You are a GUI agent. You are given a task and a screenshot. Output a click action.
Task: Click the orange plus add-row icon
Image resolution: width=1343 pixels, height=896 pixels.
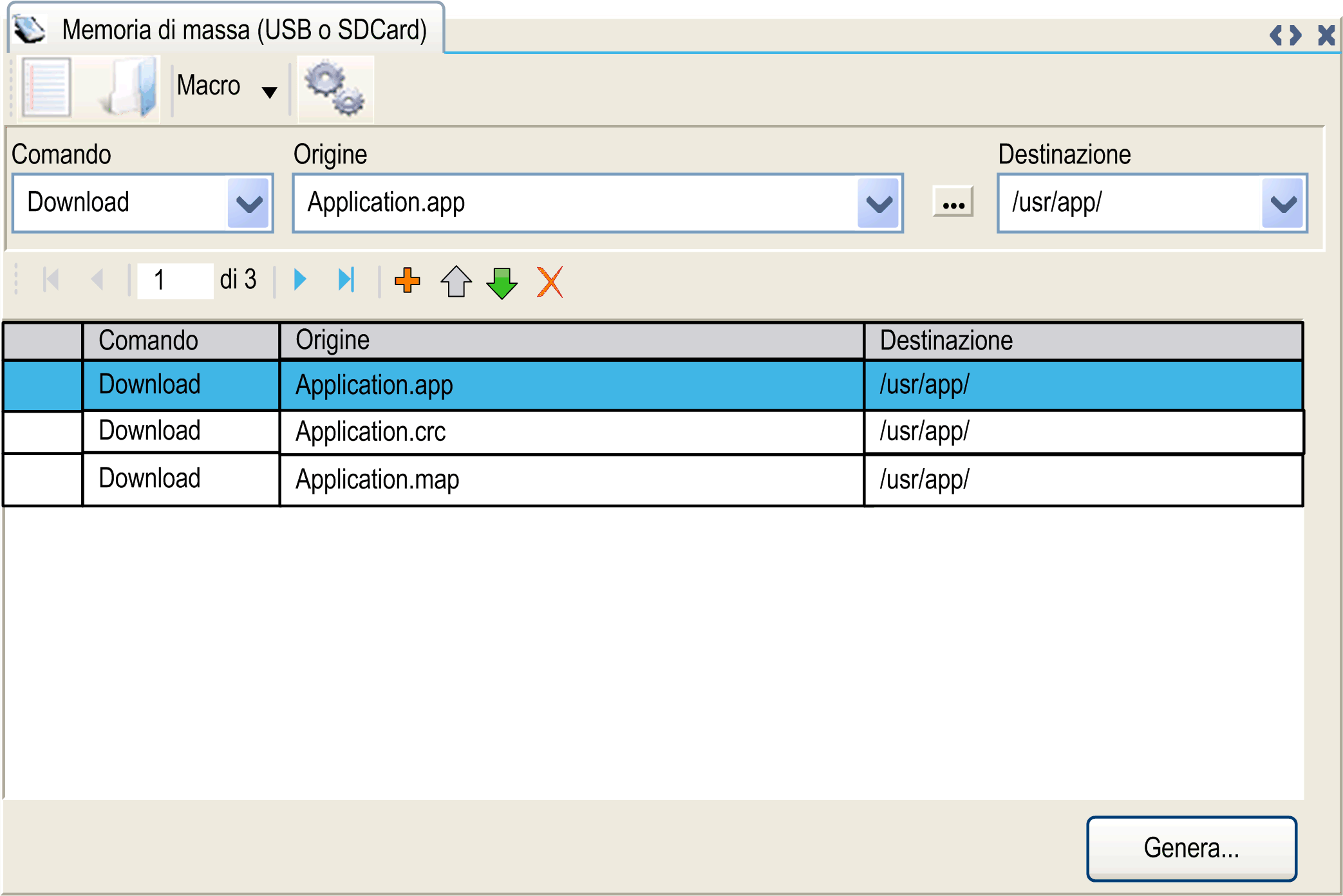pos(407,281)
